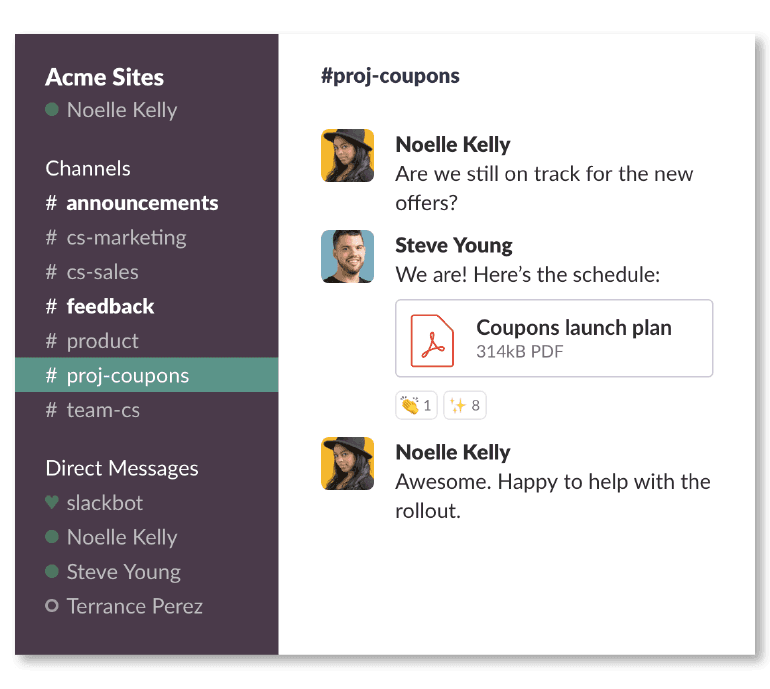Image resolution: width=770 pixels, height=689 pixels.
Task: Click Noelle Kelly's avatar on first message
Action: tap(347, 156)
